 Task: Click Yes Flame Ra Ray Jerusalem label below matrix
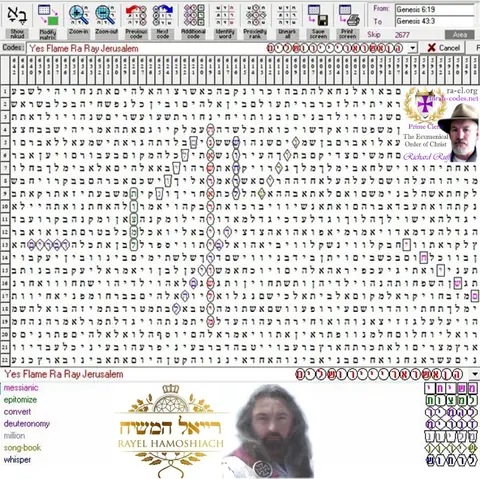coord(64,374)
